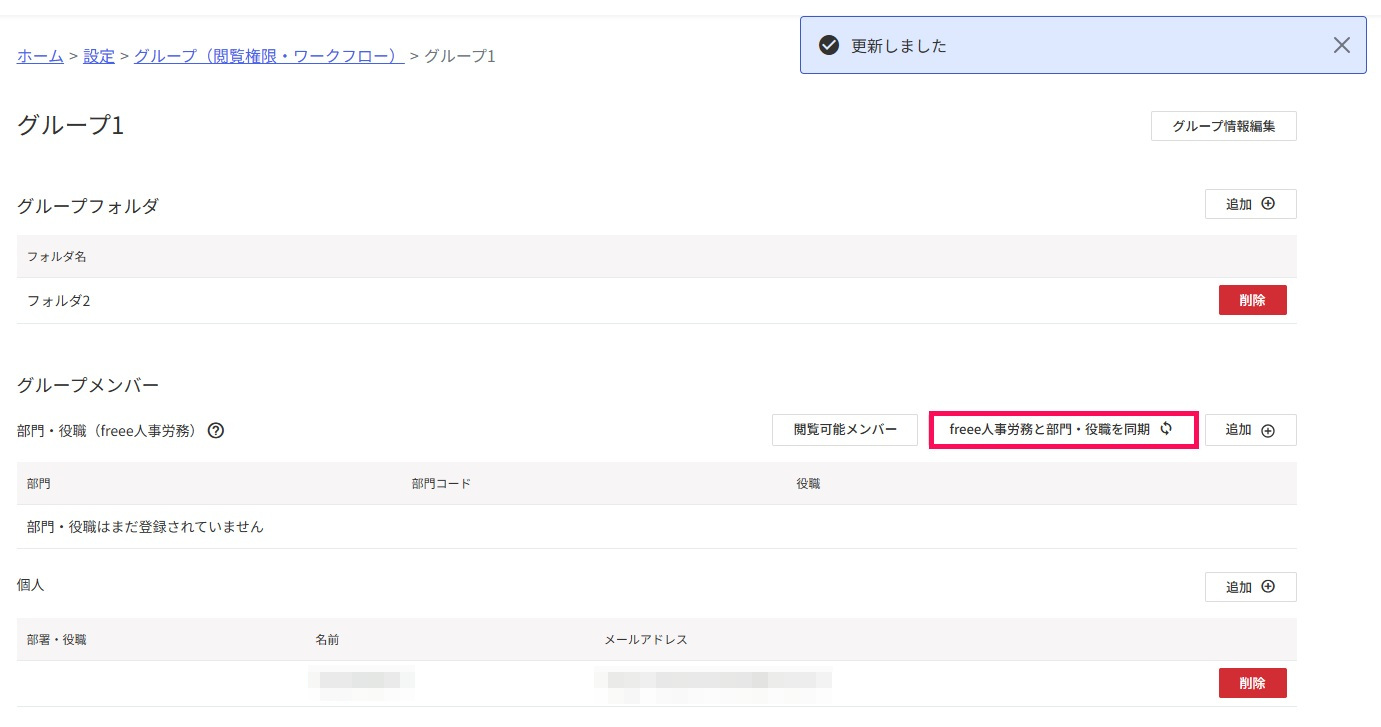The image size is (1381, 727).
Task: Open グループ情報編集 button
Action: (1224, 126)
